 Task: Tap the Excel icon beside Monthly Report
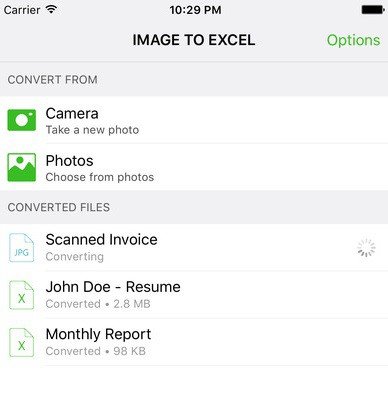click(21, 342)
